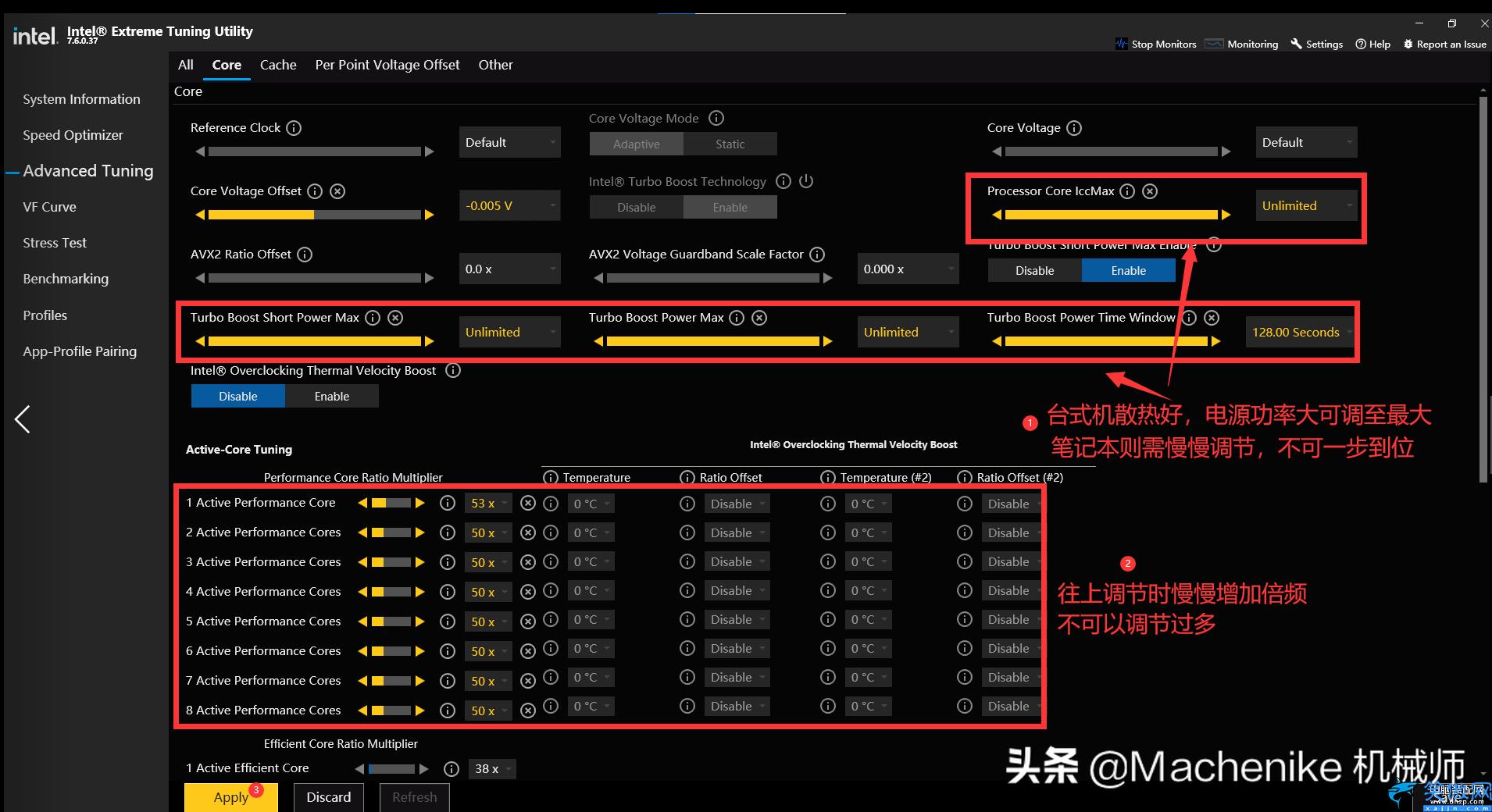Disable Turbo Boost Short Power Max
The height and width of the screenshot is (812, 1492).
point(1035,270)
